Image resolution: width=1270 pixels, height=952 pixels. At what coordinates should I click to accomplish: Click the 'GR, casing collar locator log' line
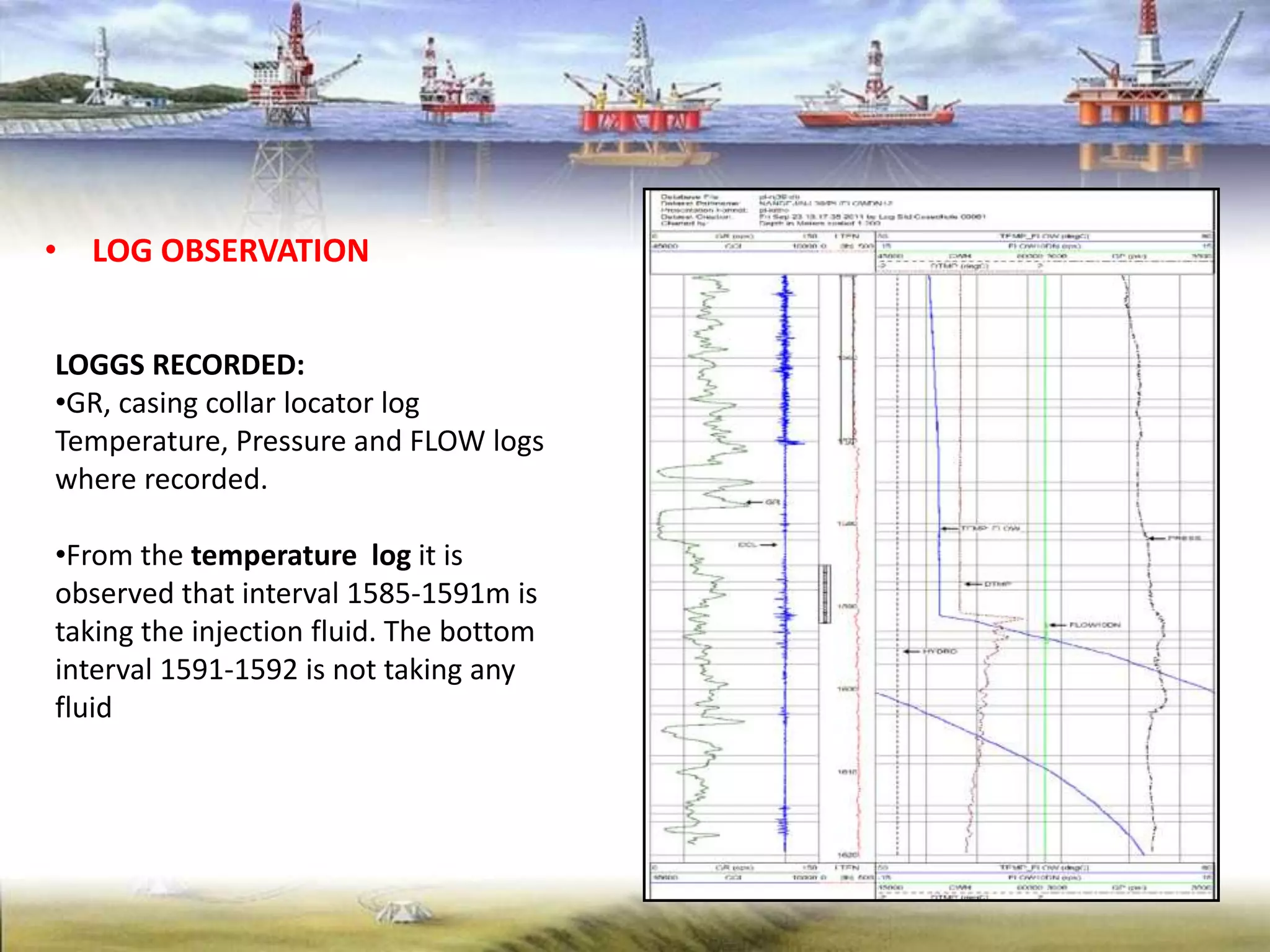pos(238,403)
